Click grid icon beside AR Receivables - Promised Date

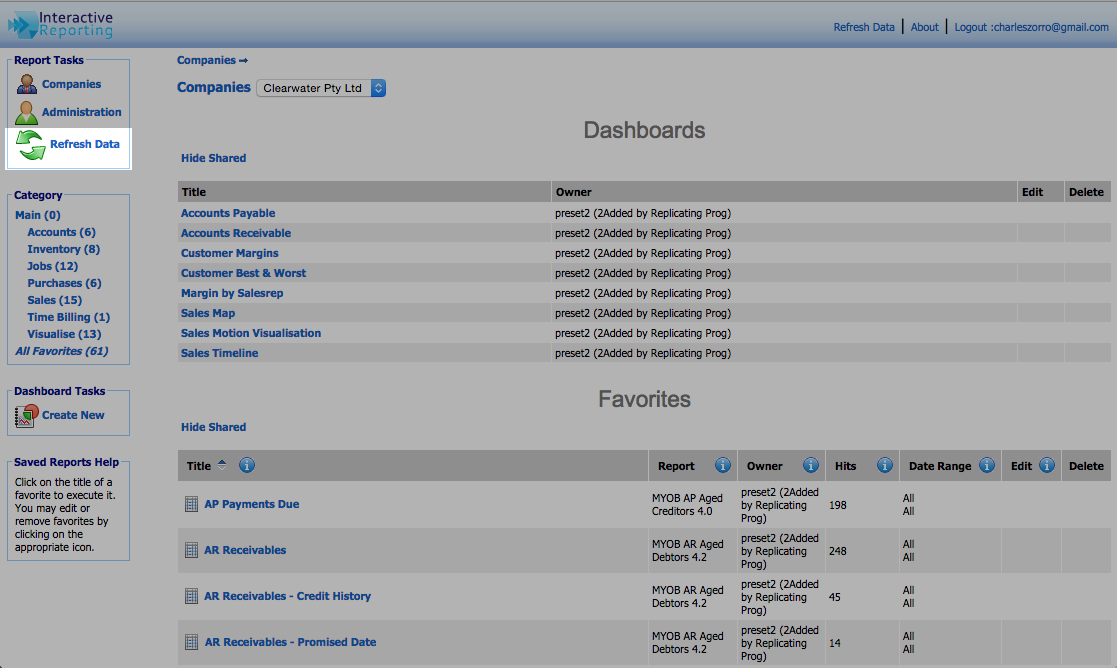[x=191, y=642]
